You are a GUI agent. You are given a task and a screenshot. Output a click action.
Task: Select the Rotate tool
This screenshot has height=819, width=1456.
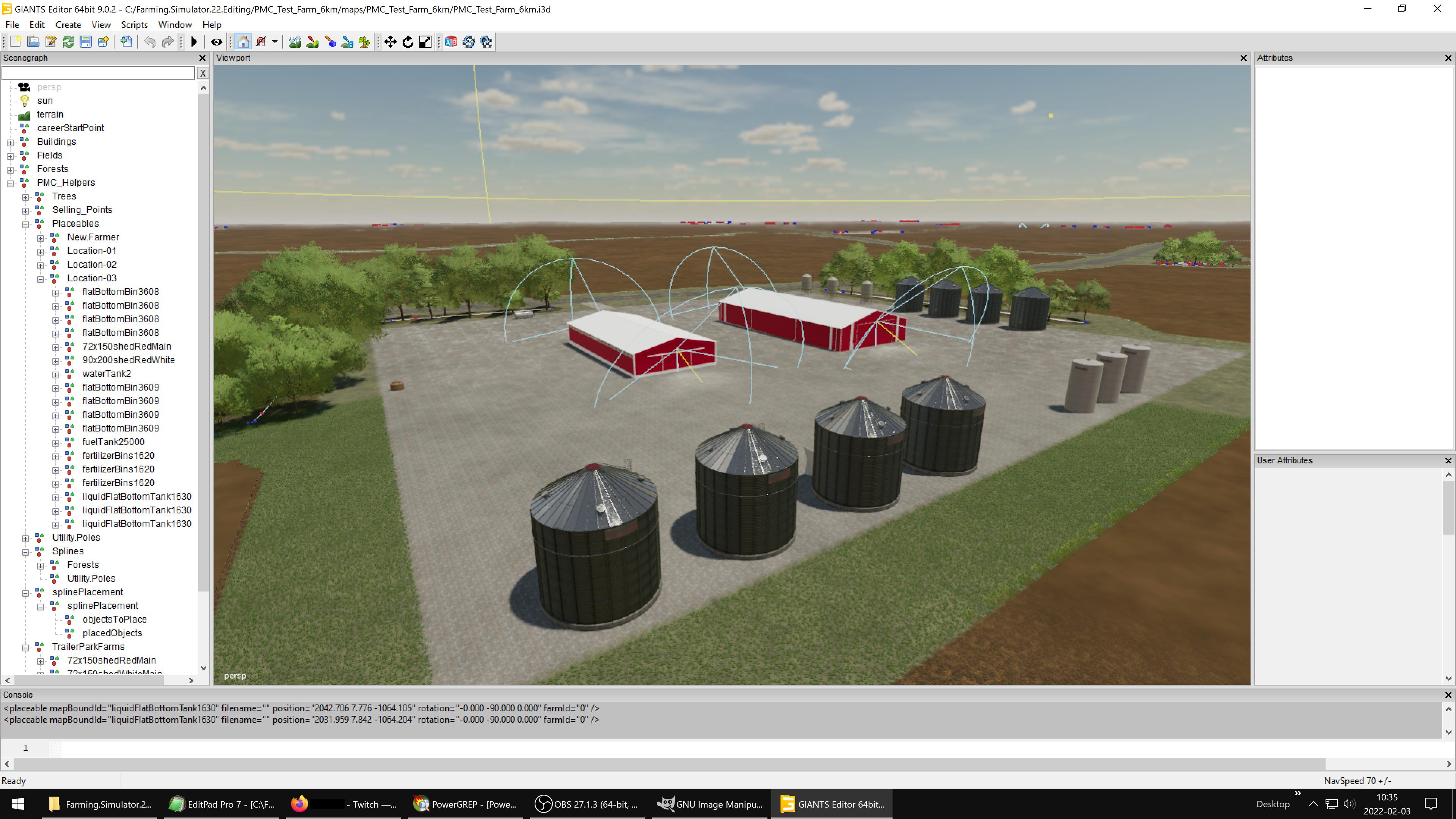[408, 42]
